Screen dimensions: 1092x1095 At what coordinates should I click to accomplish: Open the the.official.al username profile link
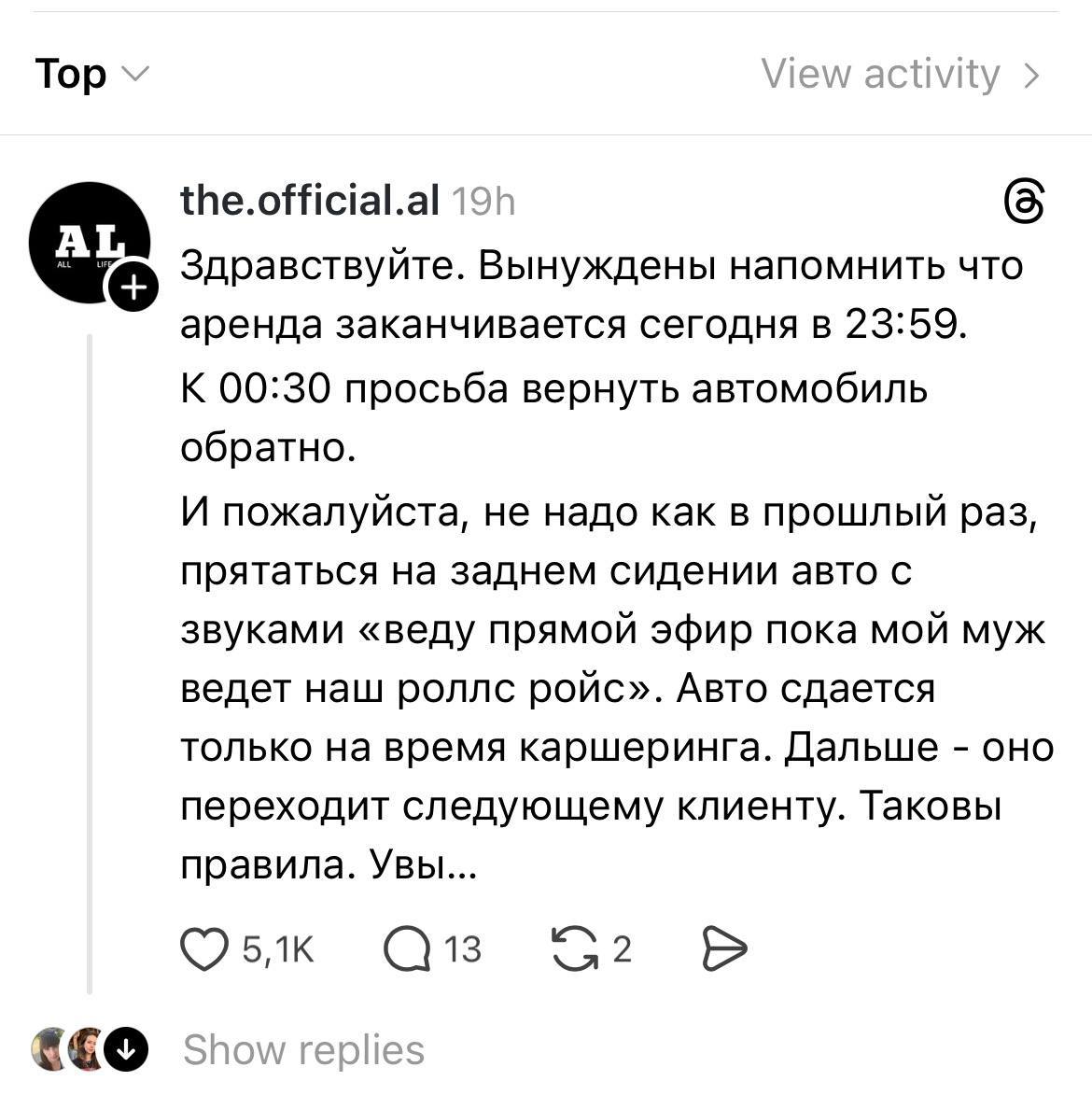309,199
